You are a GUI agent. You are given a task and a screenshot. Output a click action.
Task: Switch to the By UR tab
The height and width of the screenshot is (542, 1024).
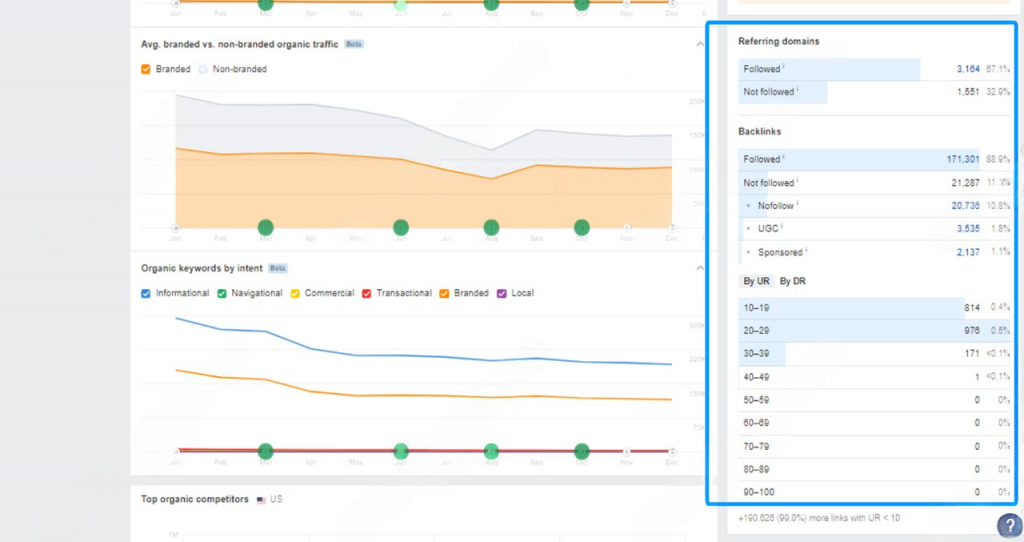coord(756,281)
